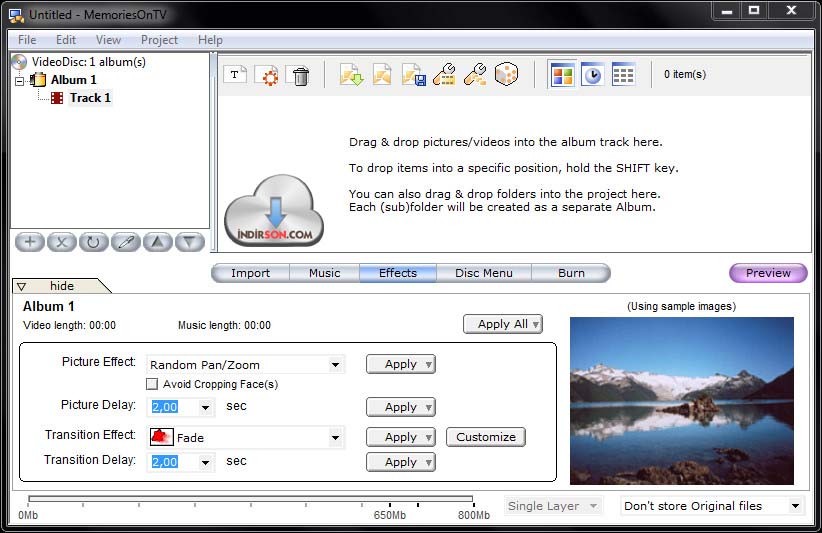Select Track 1 in the tree
Image resolution: width=822 pixels, height=533 pixels.
pos(90,98)
